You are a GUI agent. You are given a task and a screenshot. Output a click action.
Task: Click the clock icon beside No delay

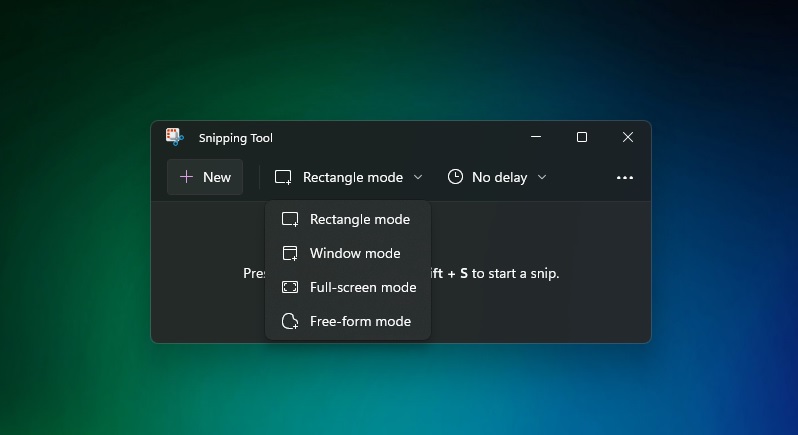pyautogui.click(x=455, y=177)
